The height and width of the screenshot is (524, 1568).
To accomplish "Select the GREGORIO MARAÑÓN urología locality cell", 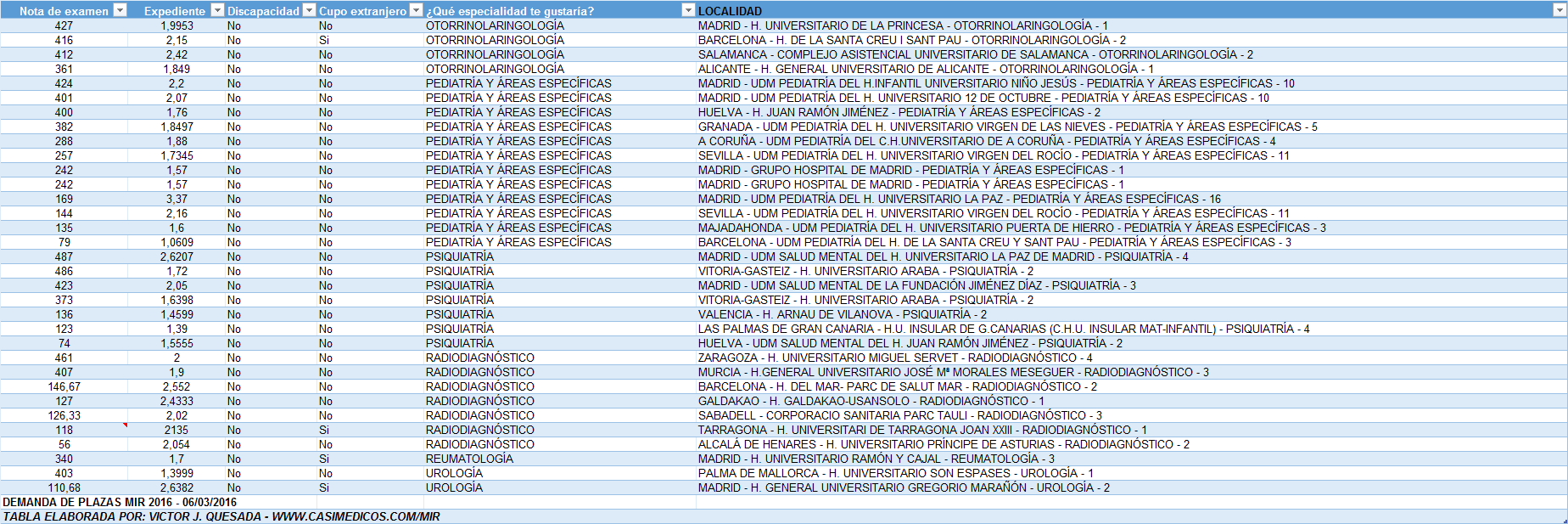I will click(1131, 487).
